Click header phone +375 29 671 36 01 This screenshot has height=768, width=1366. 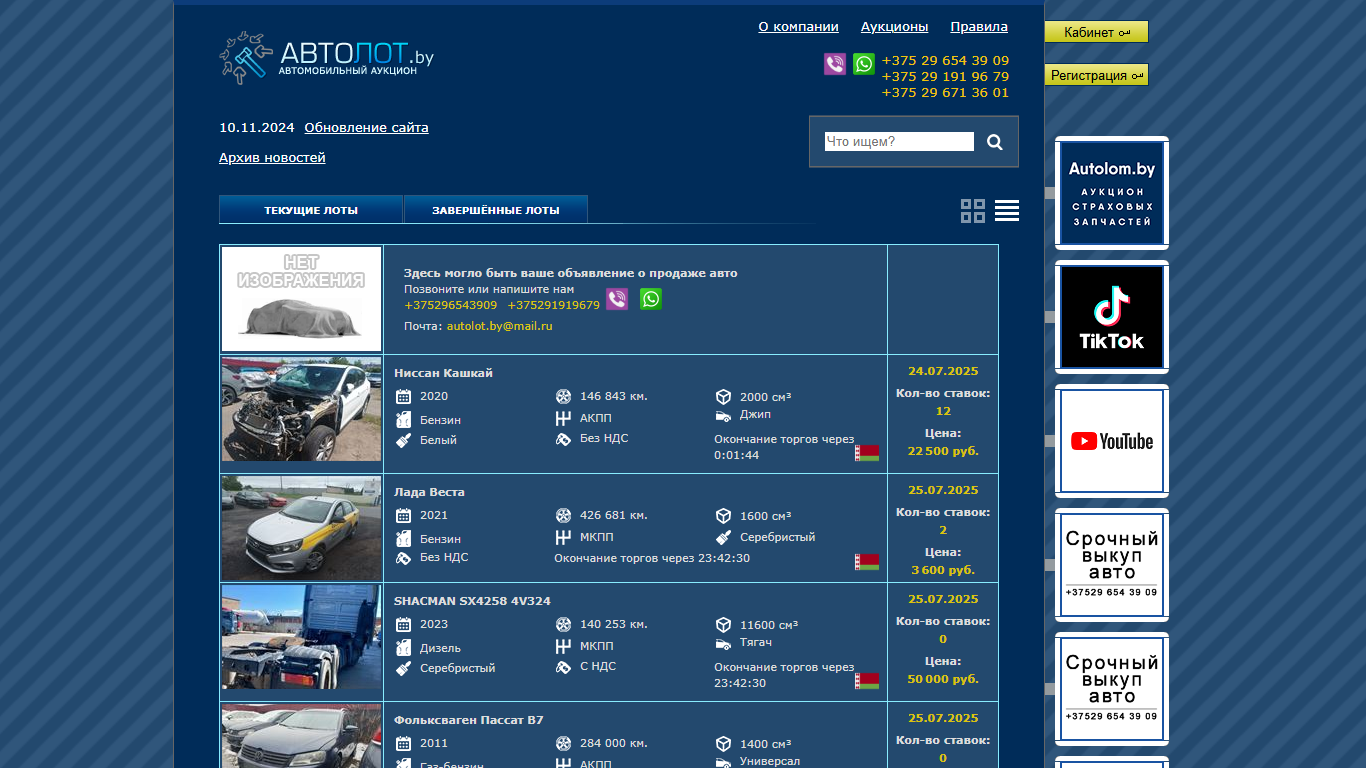pyautogui.click(x=945, y=92)
